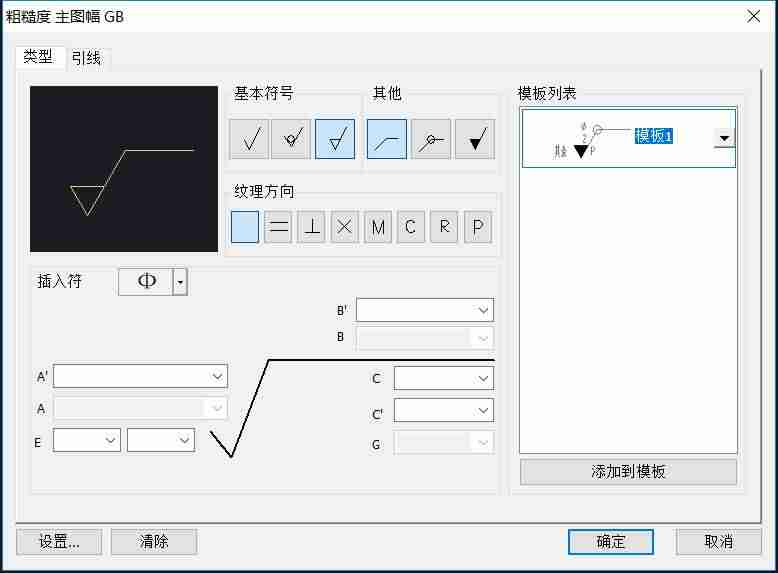Screen dimensions: 778x573
Task: Switch to the 引线 tab
Action: (x=86, y=58)
